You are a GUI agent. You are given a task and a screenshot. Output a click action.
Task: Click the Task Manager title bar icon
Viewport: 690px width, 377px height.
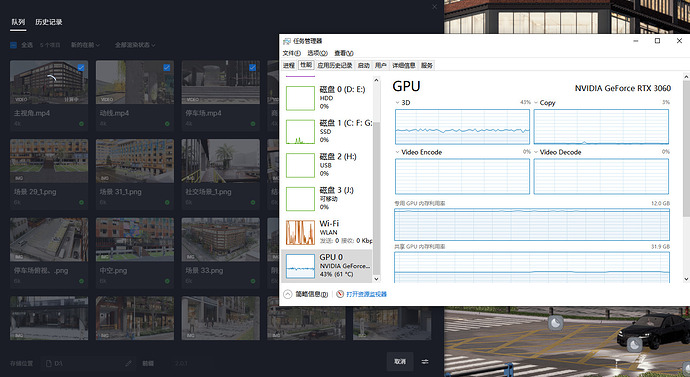(x=286, y=41)
